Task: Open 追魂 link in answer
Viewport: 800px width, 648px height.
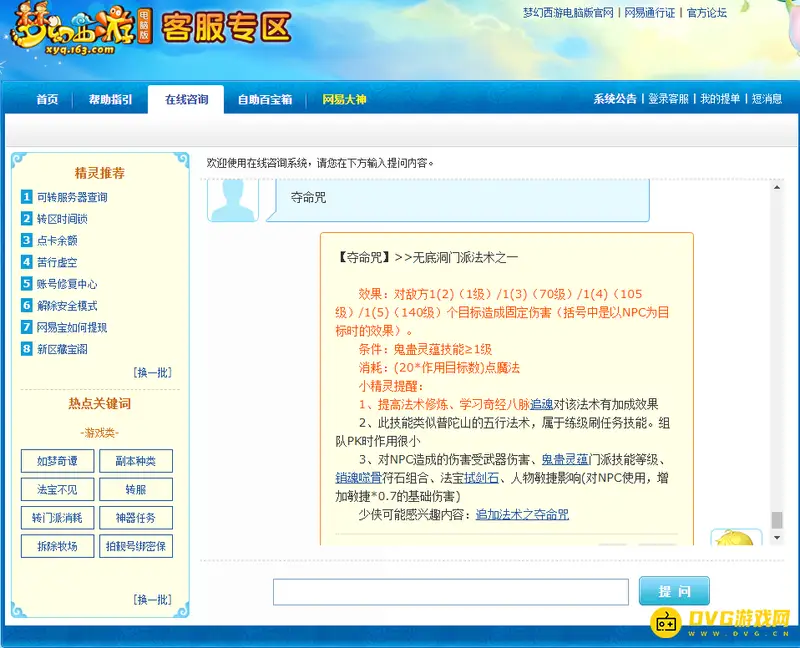Action: coord(541,405)
